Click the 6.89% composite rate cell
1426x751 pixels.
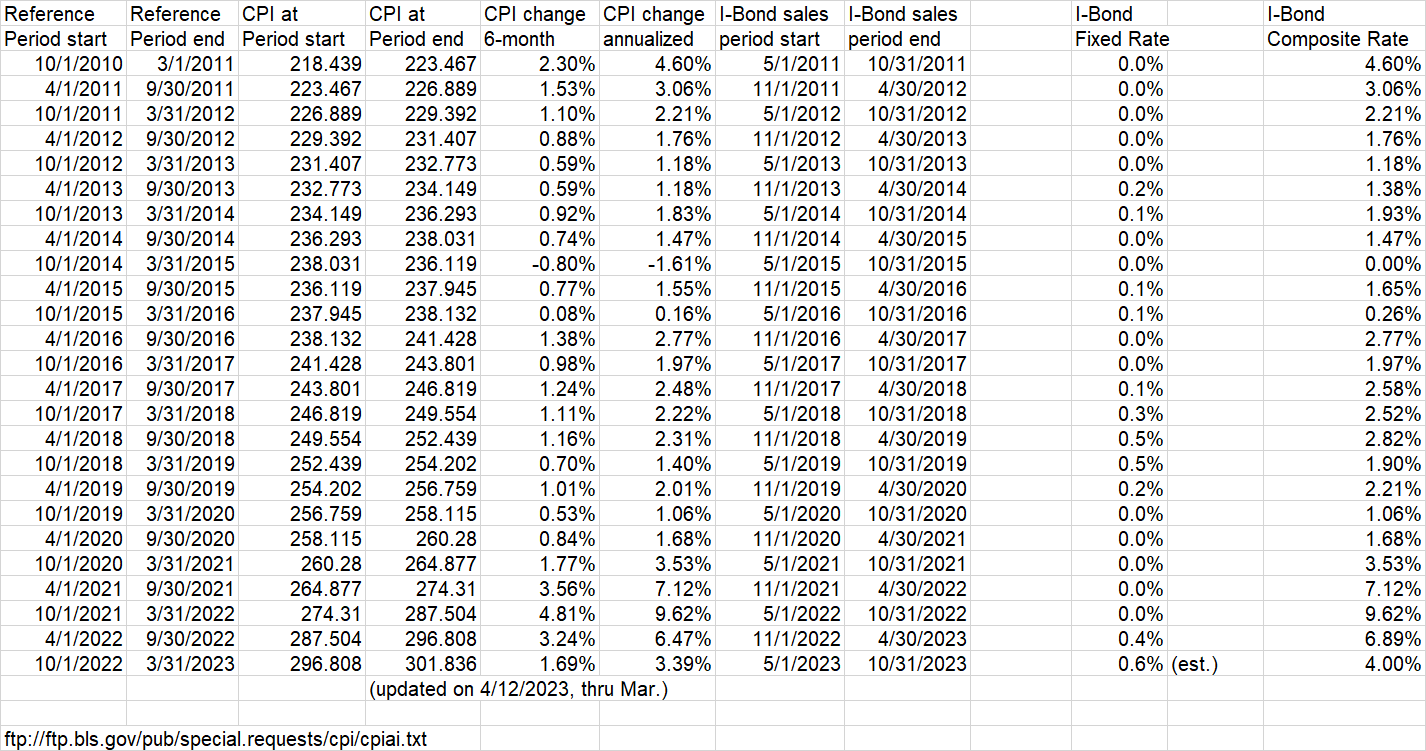pos(1345,639)
